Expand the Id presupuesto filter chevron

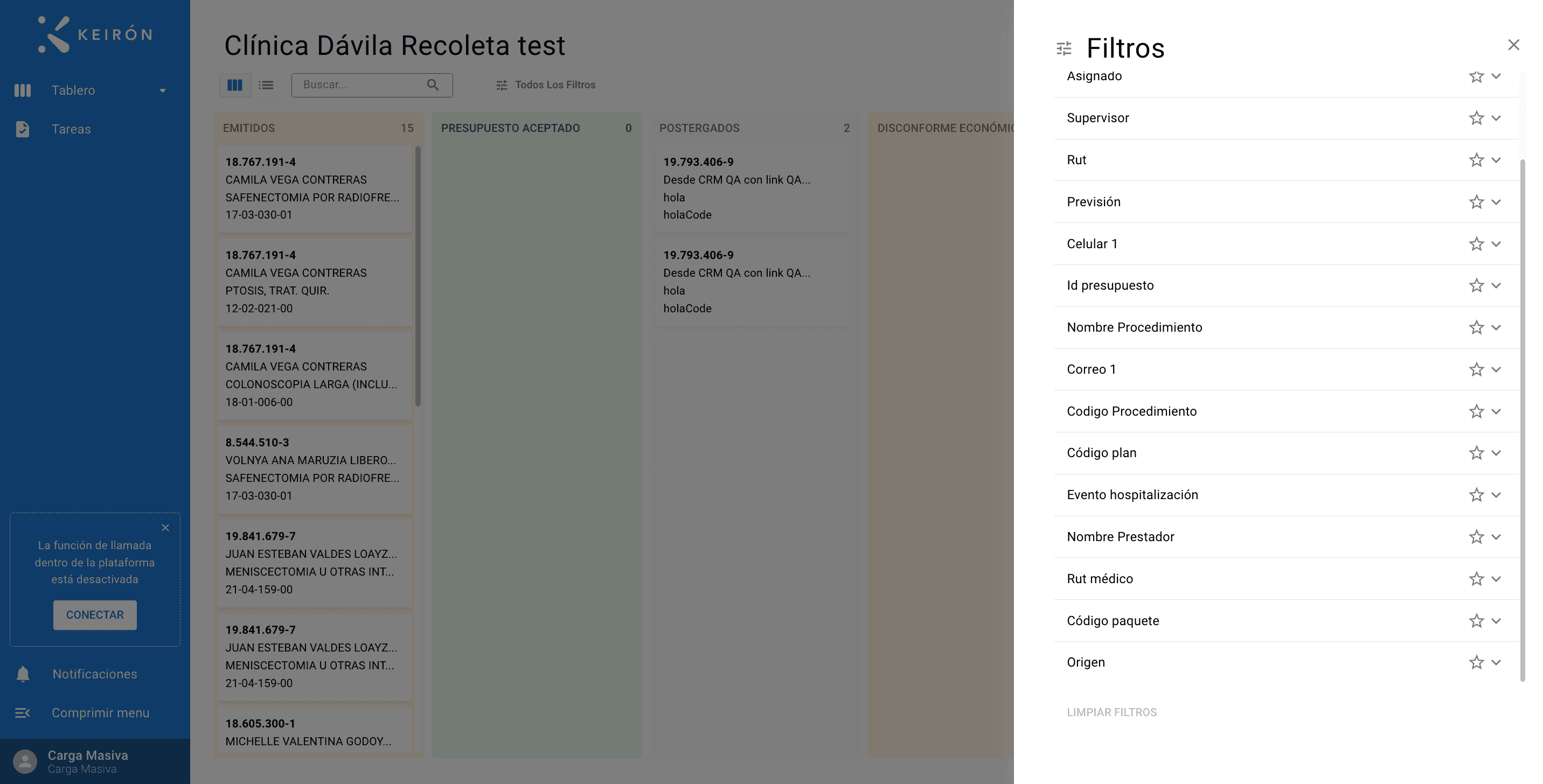tap(1496, 285)
